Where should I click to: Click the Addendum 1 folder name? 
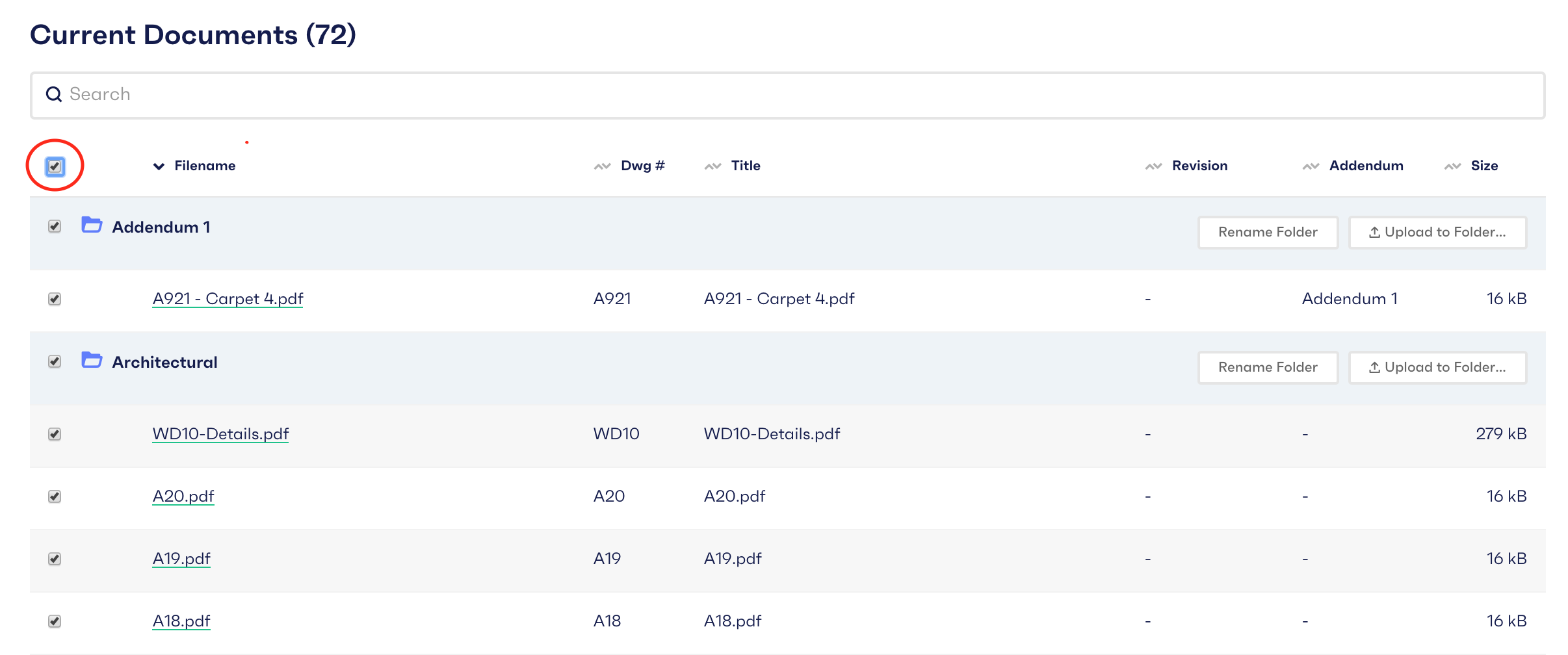[x=161, y=227]
